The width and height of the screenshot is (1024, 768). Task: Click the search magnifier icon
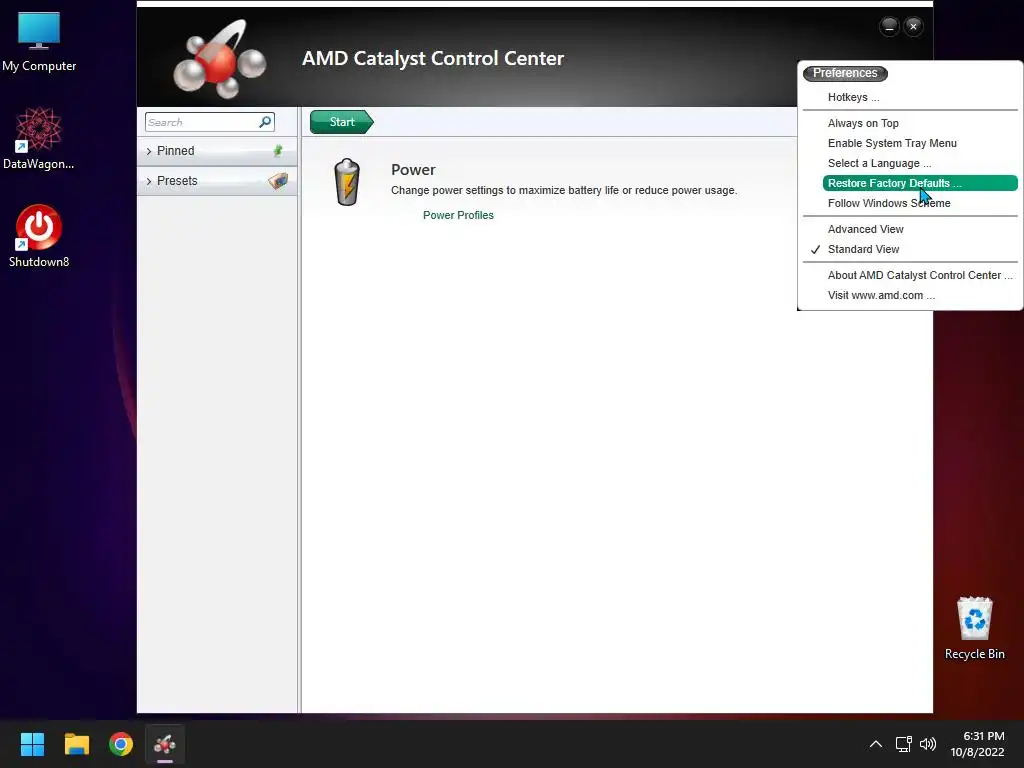click(265, 122)
